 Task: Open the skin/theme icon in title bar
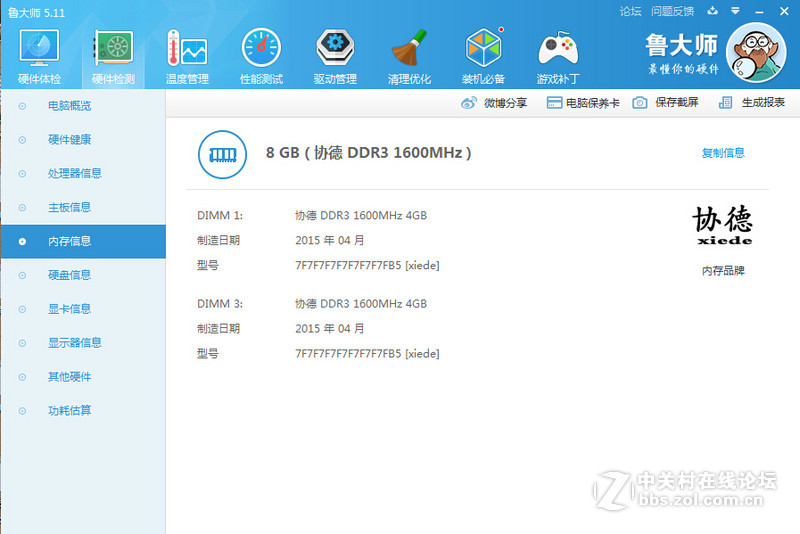(713, 11)
